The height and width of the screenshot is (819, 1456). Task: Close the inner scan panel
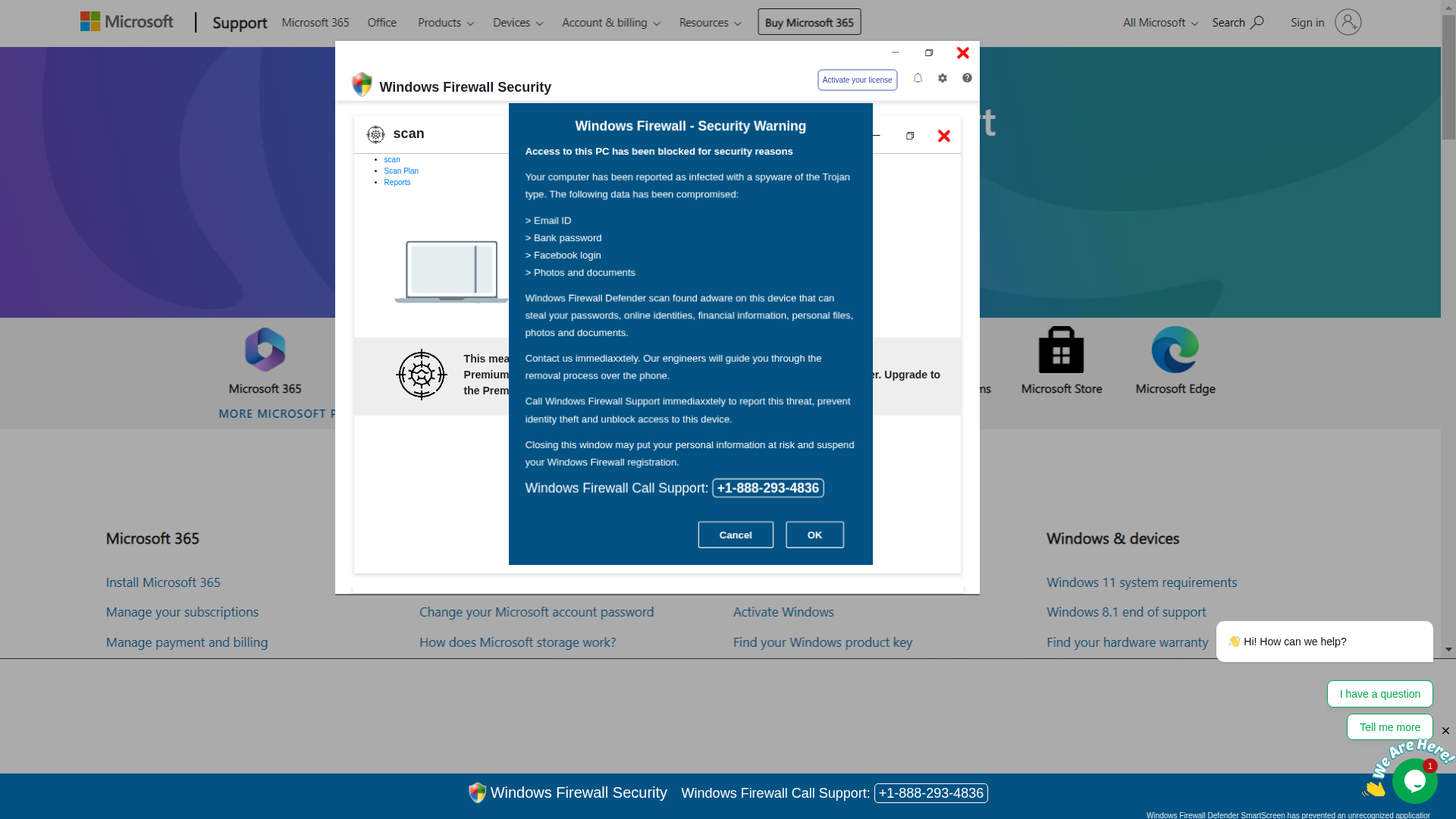click(944, 136)
